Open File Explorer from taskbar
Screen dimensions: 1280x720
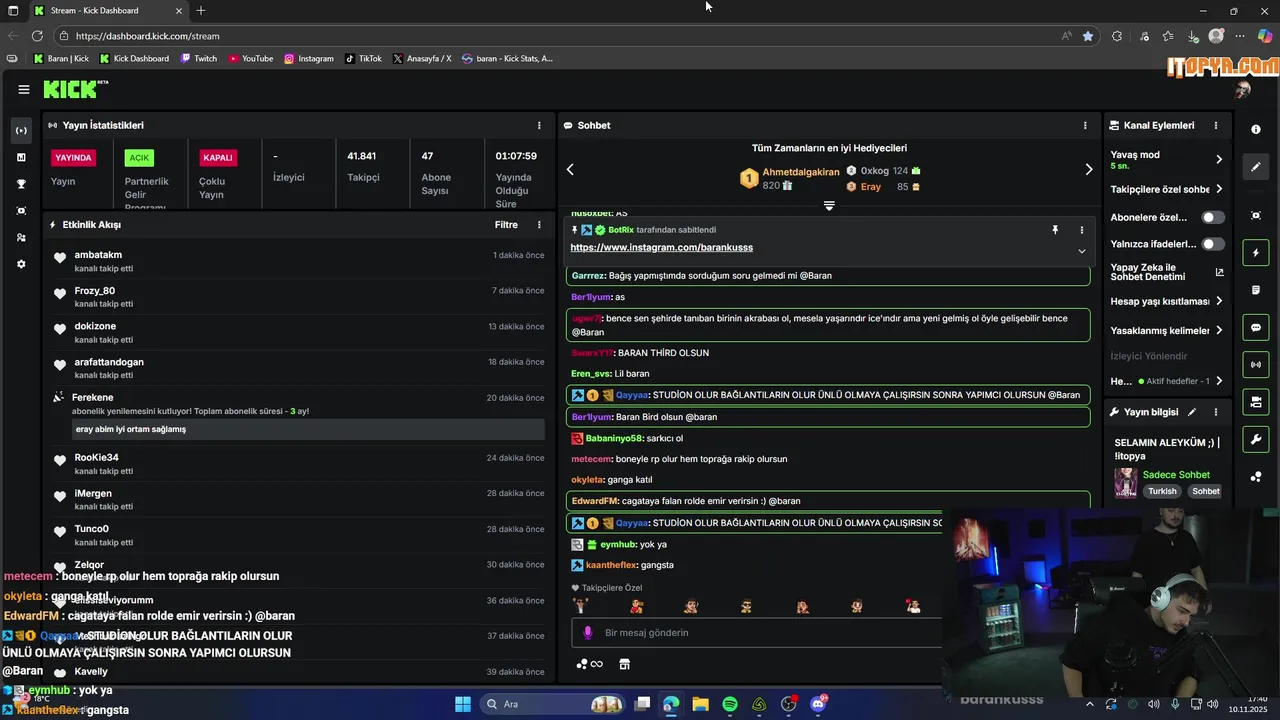click(x=700, y=705)
